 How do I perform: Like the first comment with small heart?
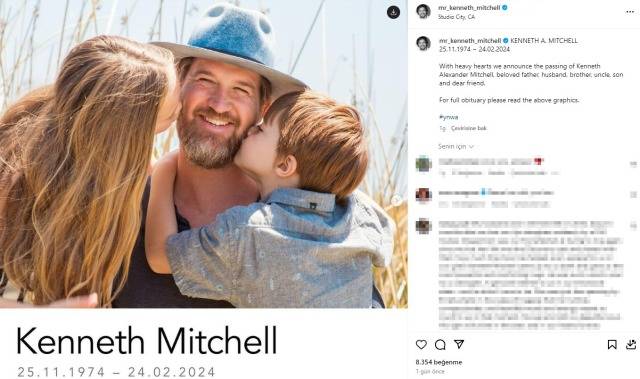click(x=633, y=164)
